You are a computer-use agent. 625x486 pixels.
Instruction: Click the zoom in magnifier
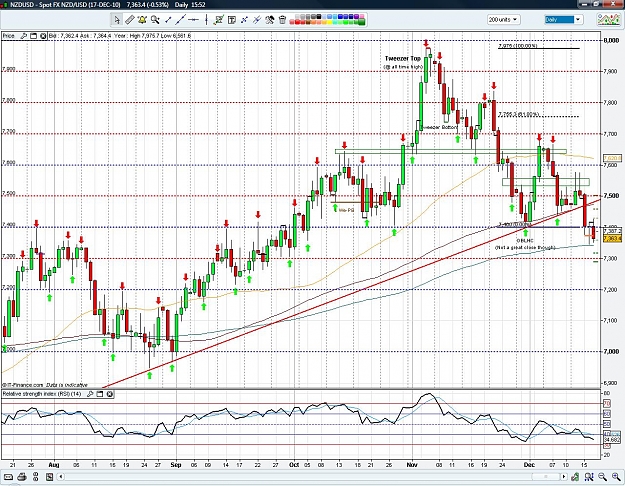click(616, 476)
